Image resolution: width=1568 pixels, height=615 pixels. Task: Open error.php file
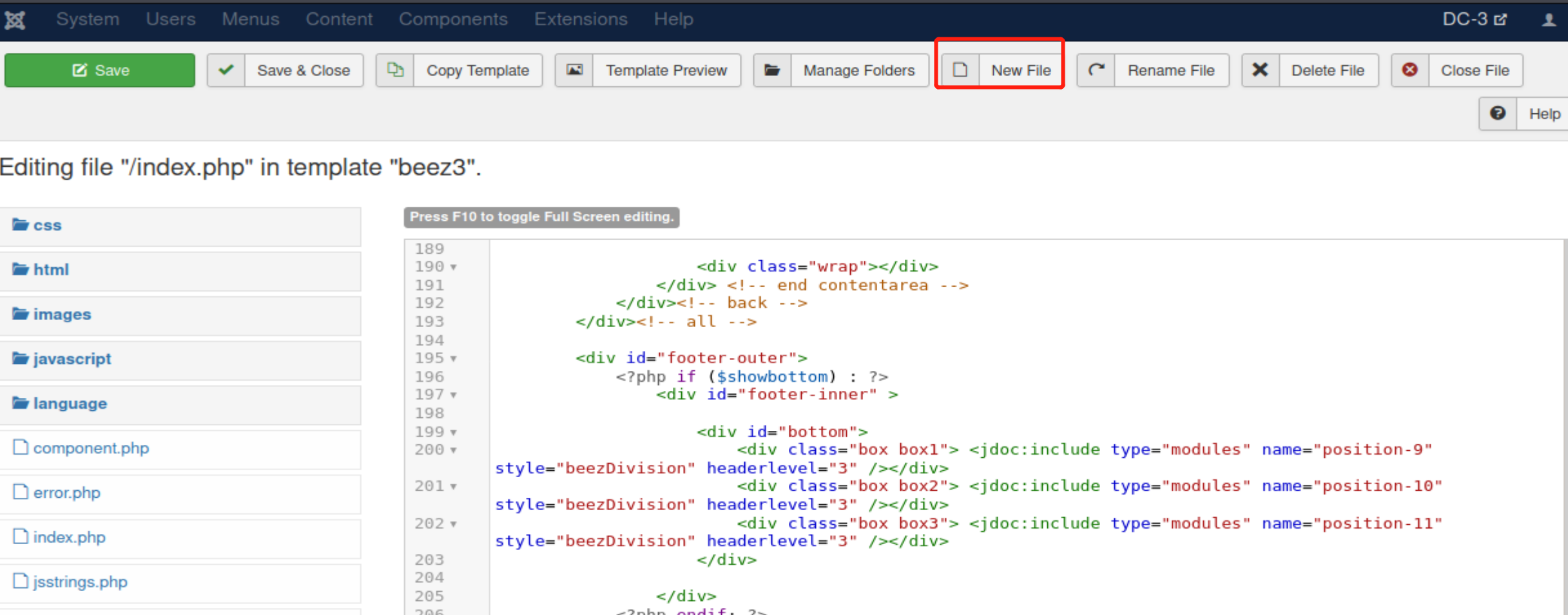tap(180, 493)
